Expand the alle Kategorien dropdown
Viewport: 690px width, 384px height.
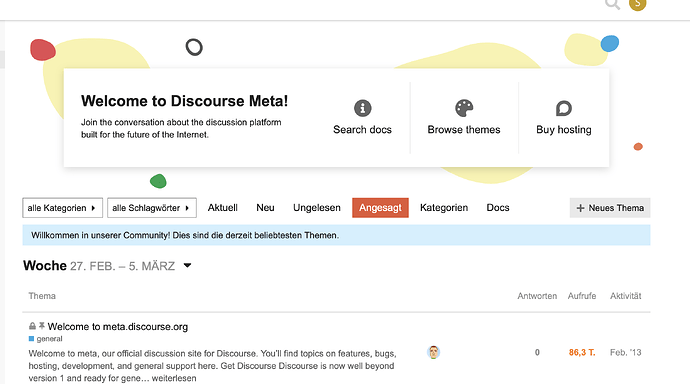[x=62, y=208]
